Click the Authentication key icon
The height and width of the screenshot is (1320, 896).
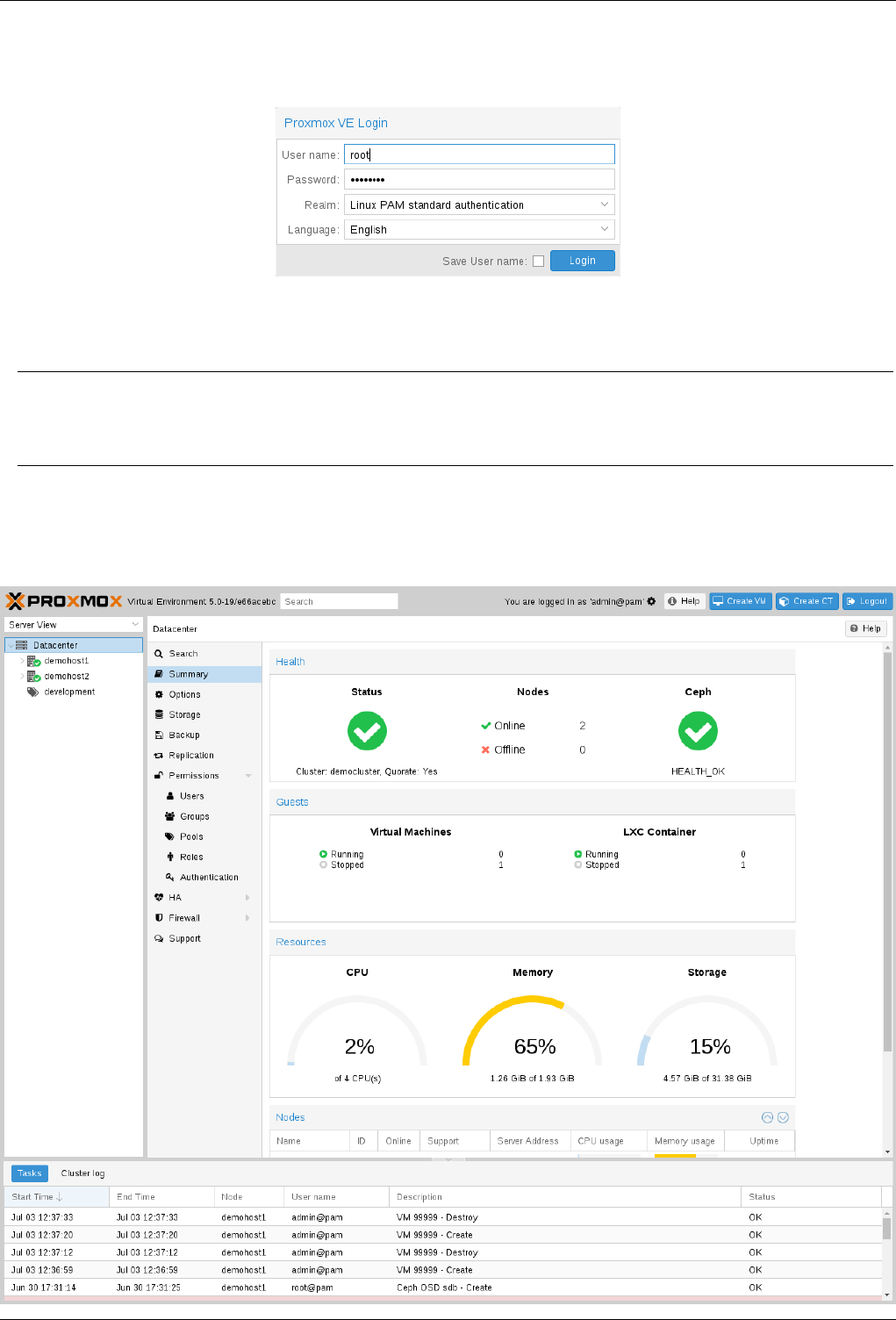[x=170, y=877]
